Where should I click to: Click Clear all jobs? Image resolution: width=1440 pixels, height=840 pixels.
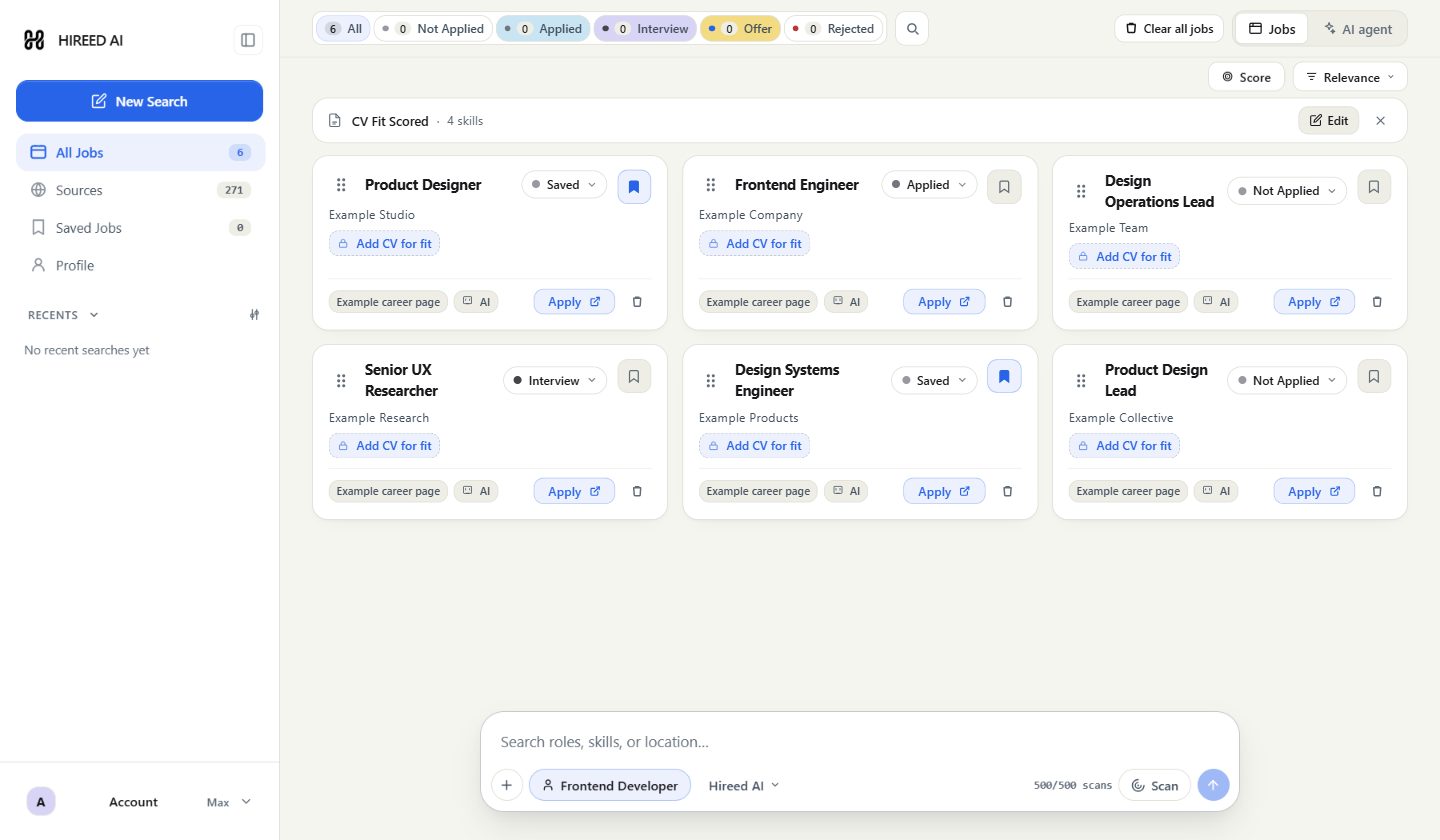pyautogui.click(x=1169, y=29)
